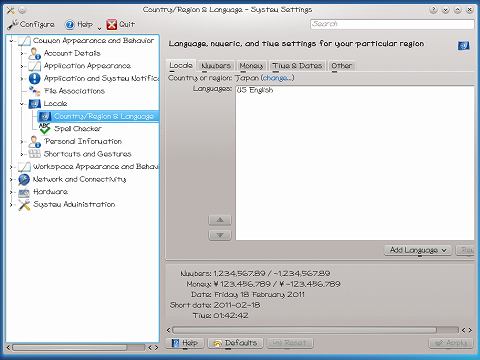Expand the Personal Information tree node
Viewport: 480px width, 360px height.
(22, 142)
